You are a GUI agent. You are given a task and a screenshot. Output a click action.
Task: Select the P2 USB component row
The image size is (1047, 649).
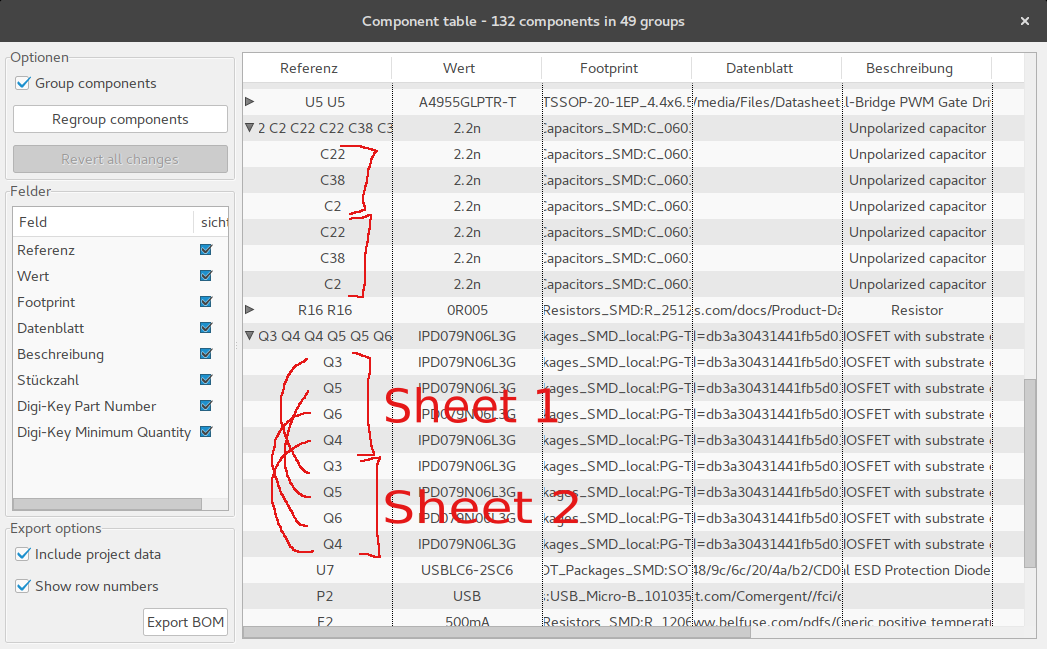coord(466,596)
